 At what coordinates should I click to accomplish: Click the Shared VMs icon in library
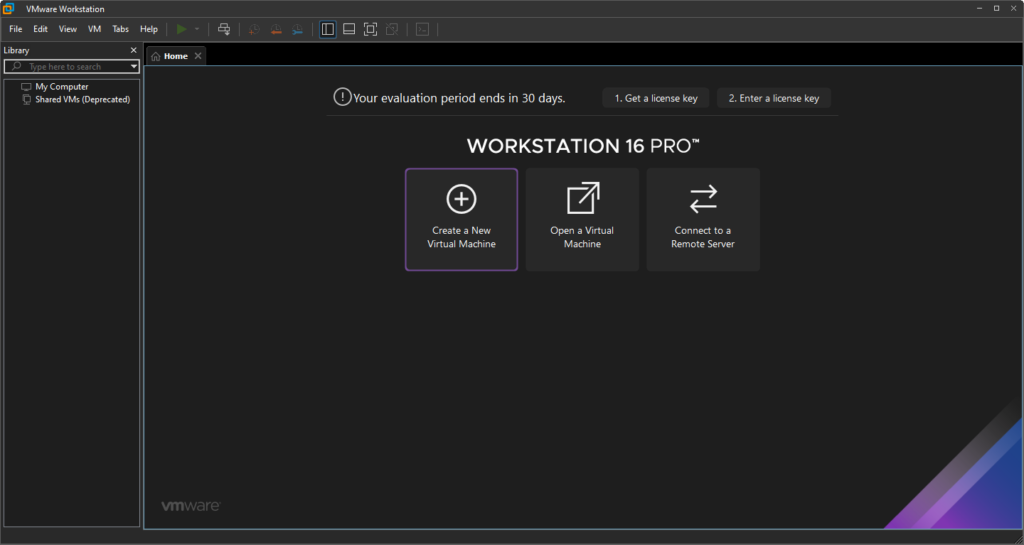tap(26, 99)
